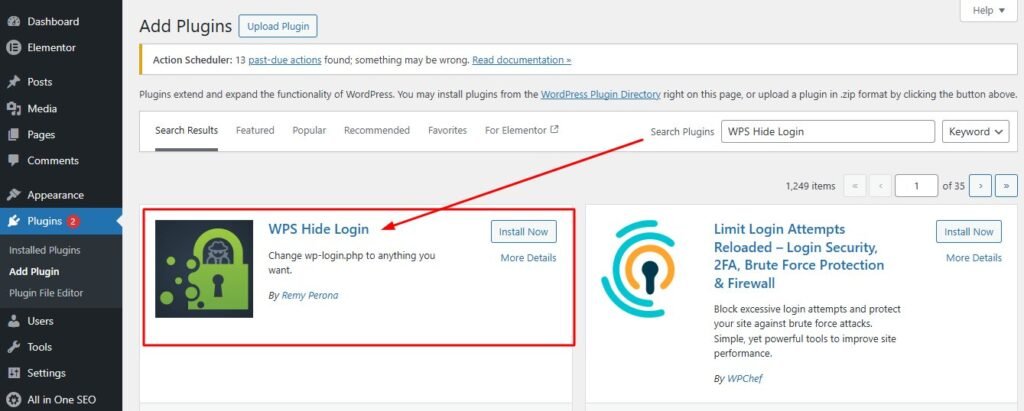
Task: Open the Dashboard menu label
Action: (53, 22)
